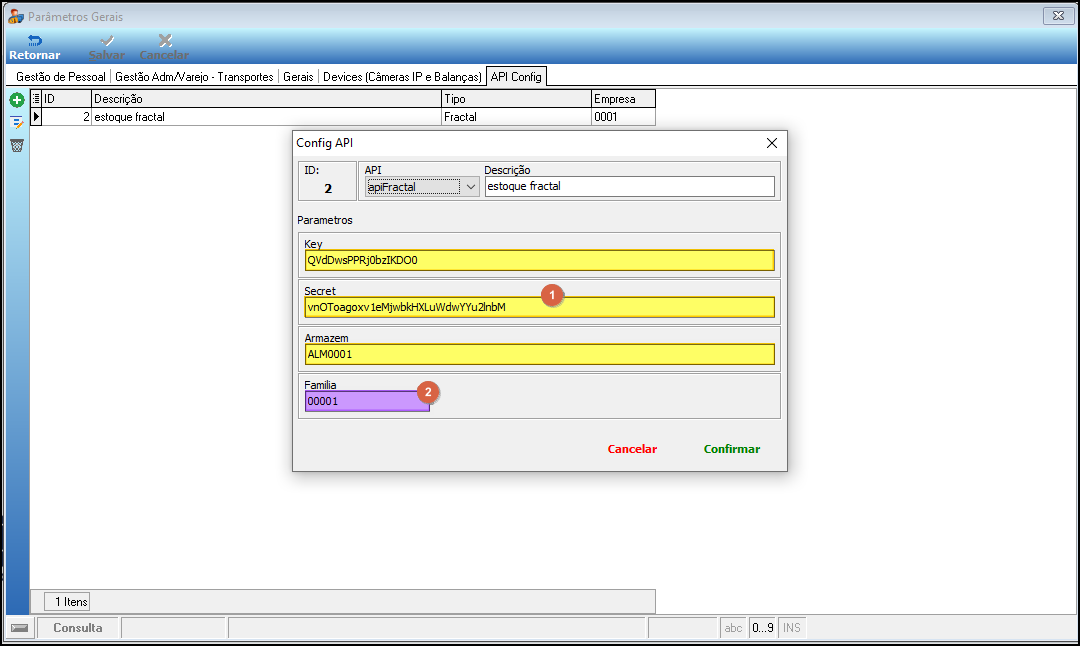Click the Descrição input field
1080x646 pixels.
[x=630, y=187]
